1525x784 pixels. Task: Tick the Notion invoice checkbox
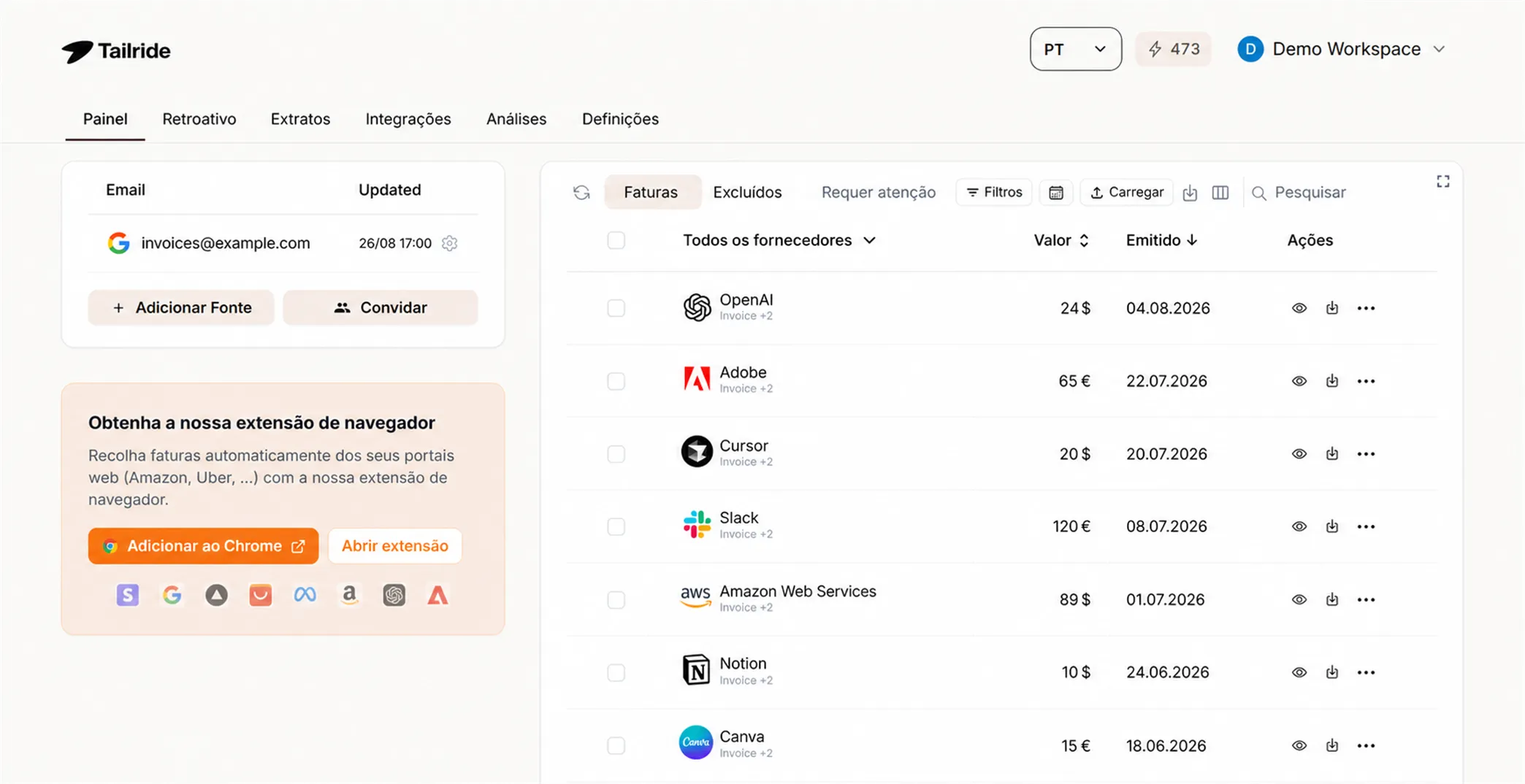(616, 672)
